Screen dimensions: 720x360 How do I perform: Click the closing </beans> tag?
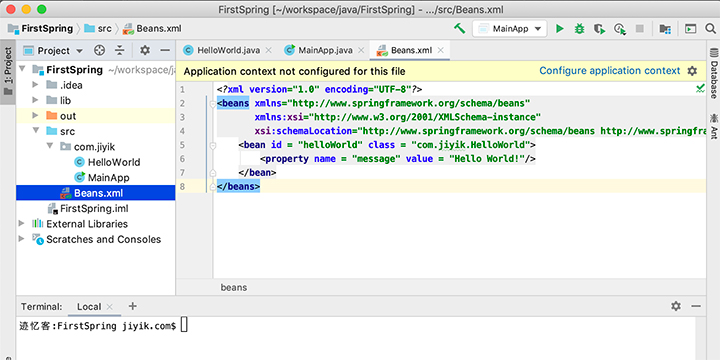pyautogui.click(x=238, y=187)
